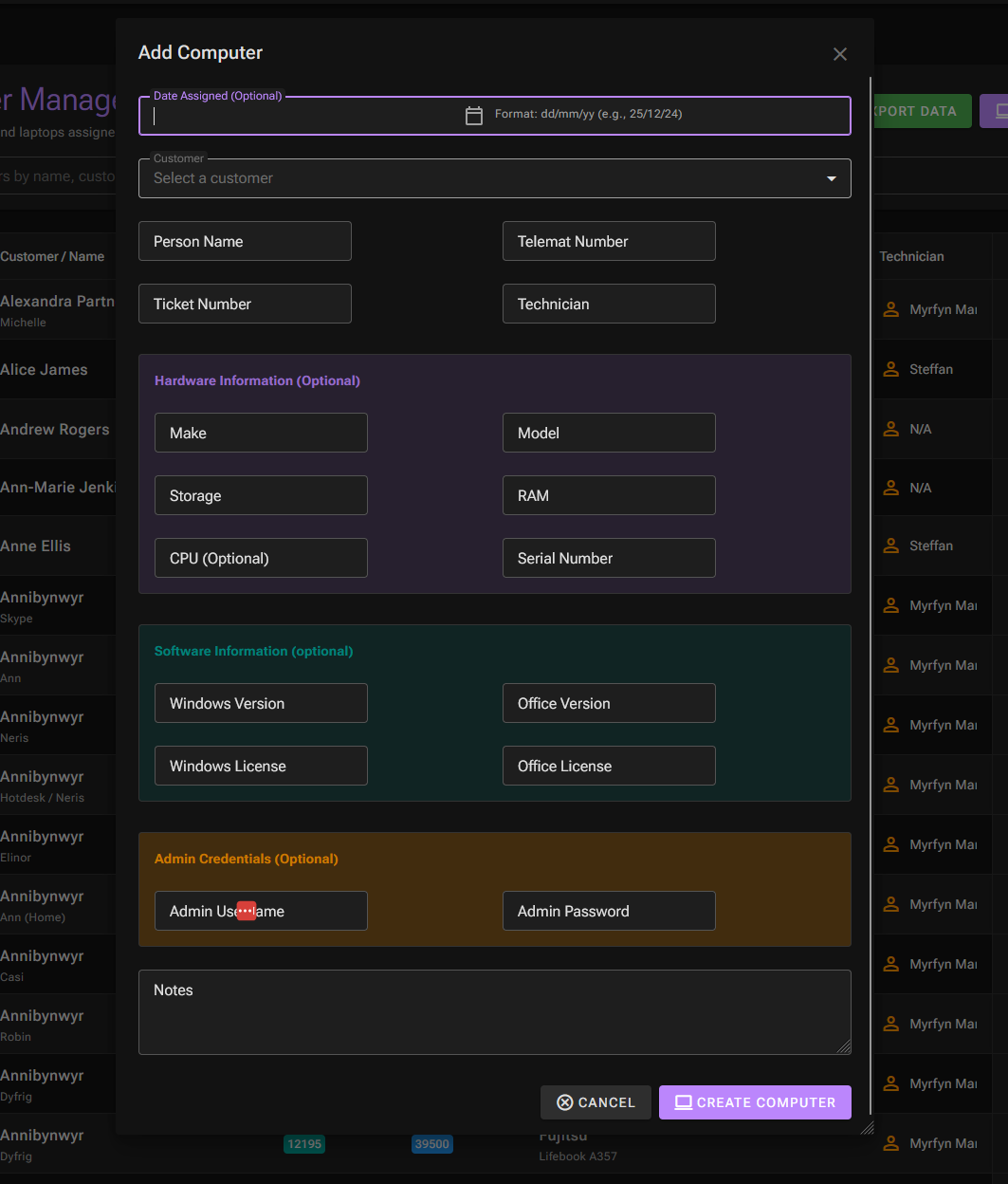Click the person icon beside technician Steffan
This screenshot has width=1008, height=1184.
click(890, 369)
